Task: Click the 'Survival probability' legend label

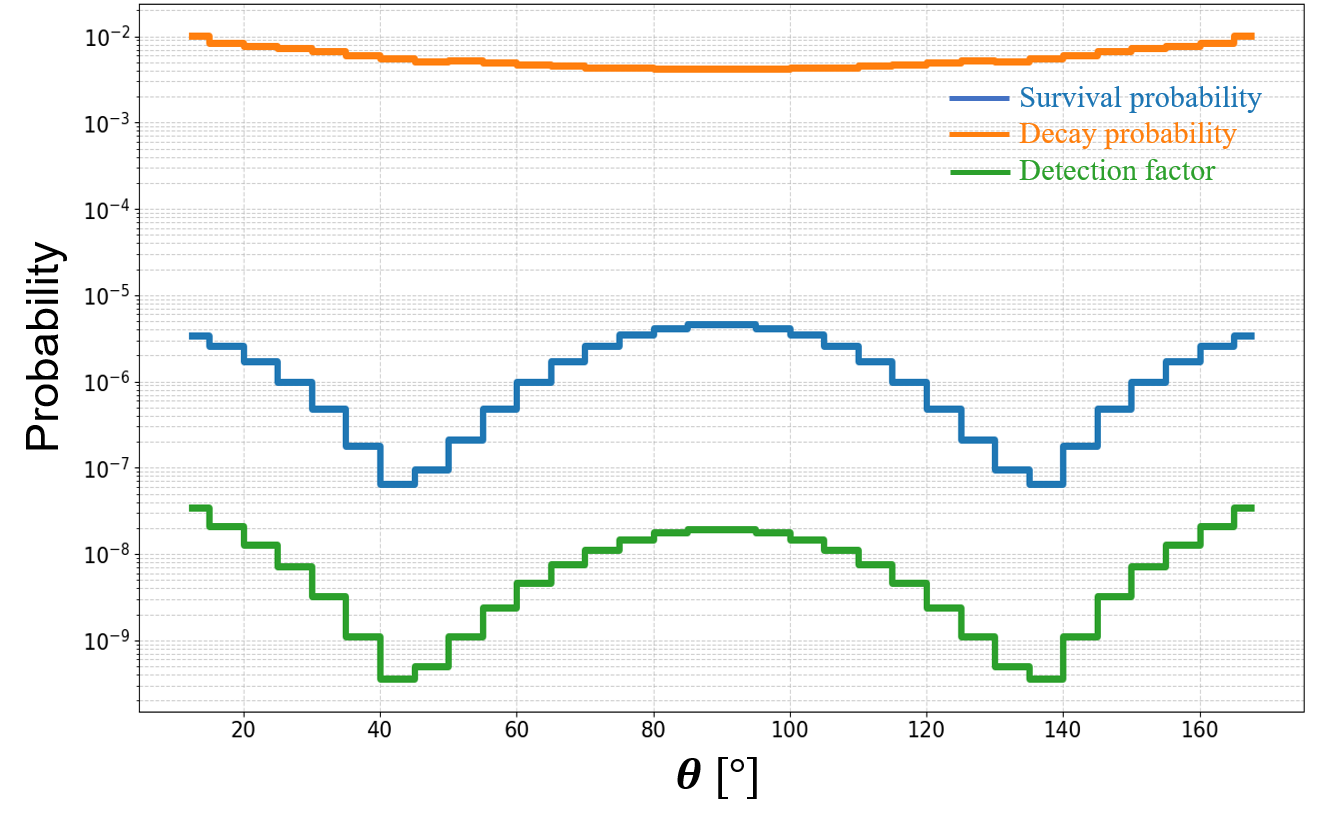Action: (1140, 98)
